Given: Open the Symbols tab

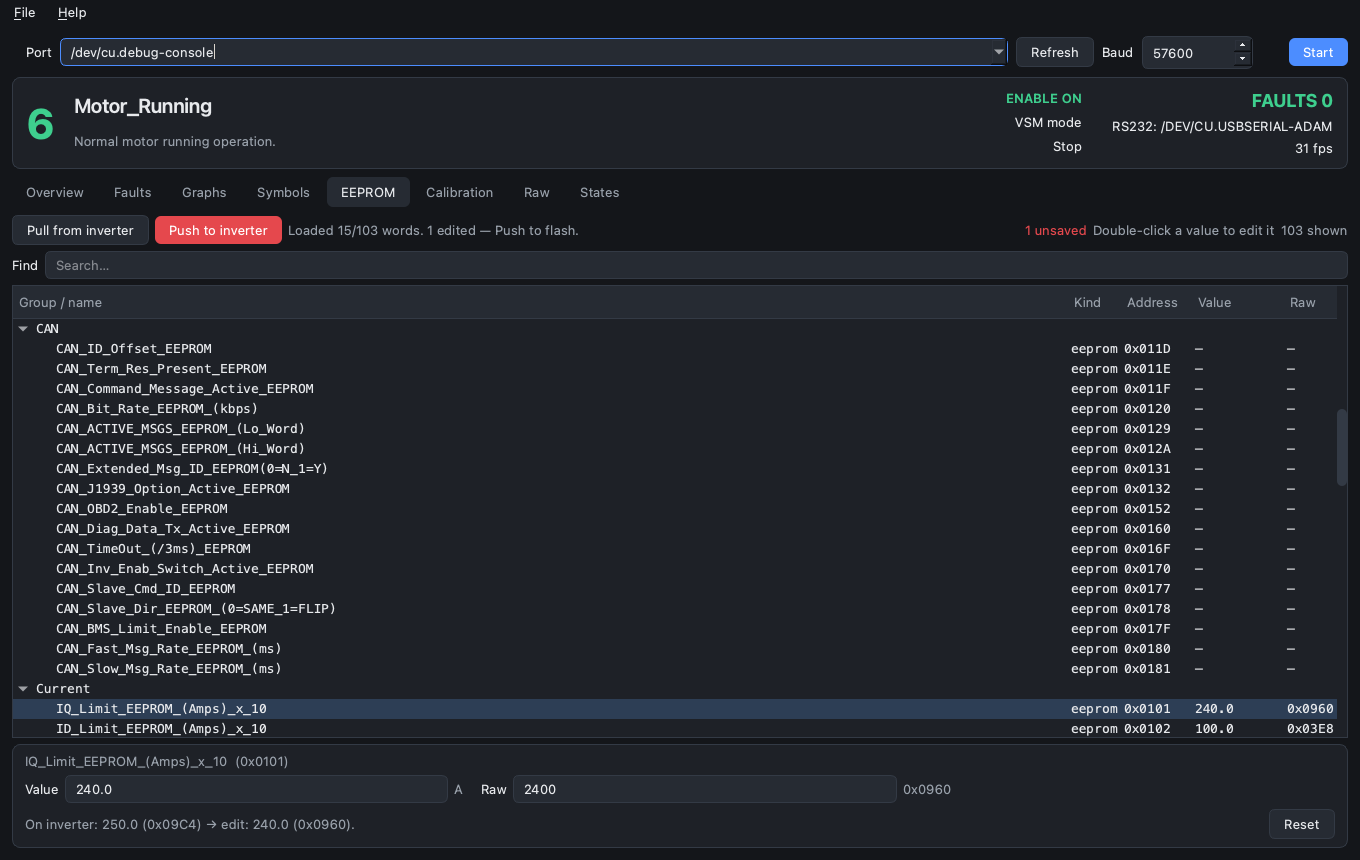Looking at the screenshot, I should tap(283, 192).
